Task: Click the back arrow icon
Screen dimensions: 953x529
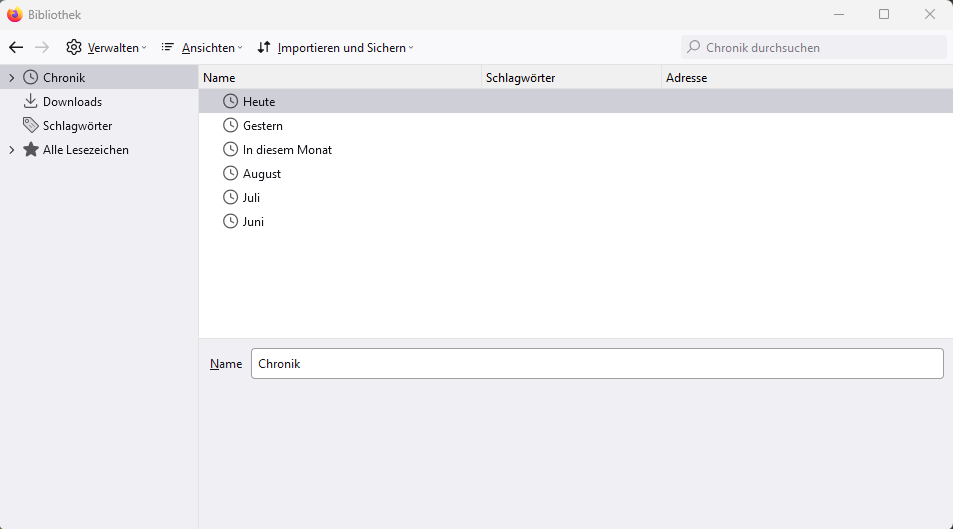Action: click(16, 47)
